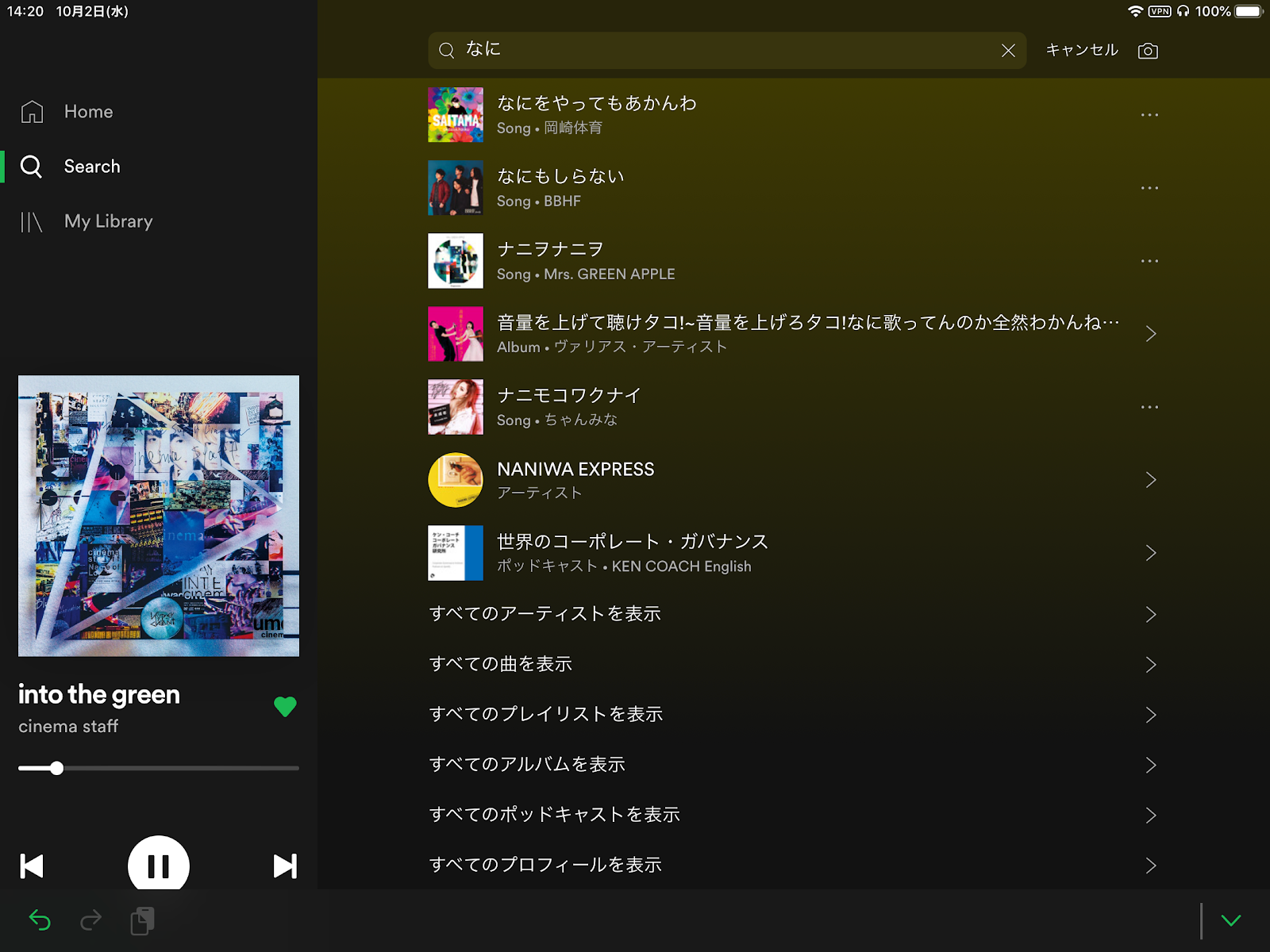Tap the magnifier icon in search field
Viewport: 1270px width, 952px height.
point(447,51)
